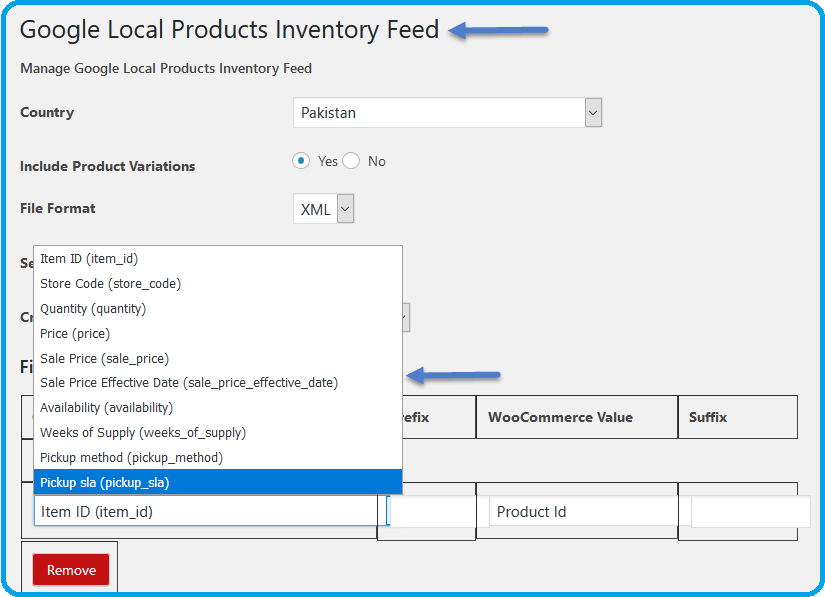Click the Include Product Variations label
825x597 pixels.
[107, 166]
